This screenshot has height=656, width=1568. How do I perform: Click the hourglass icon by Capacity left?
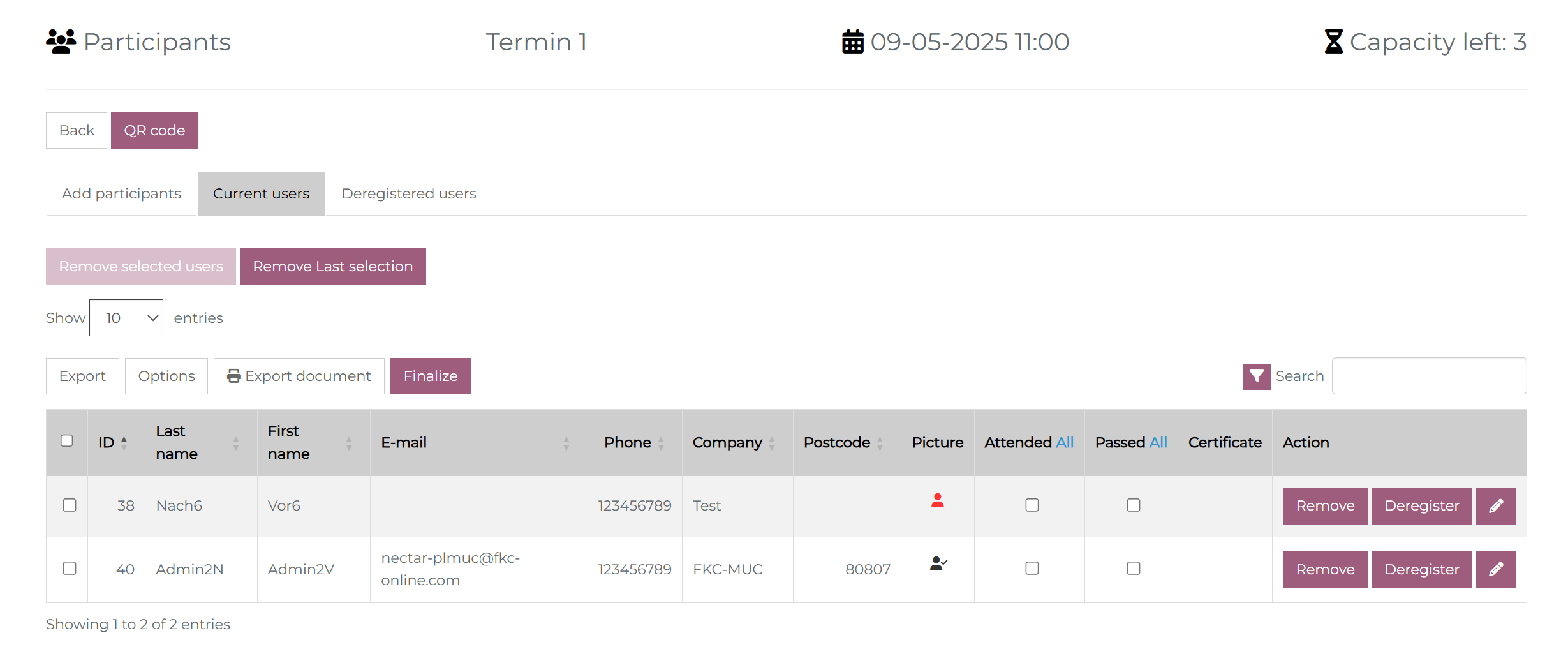(1333, 42)
